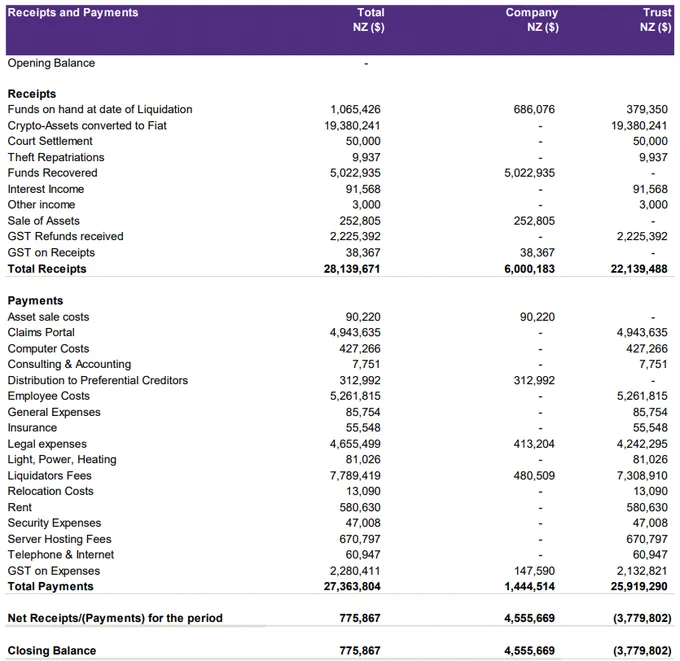Click 'Funds on hand at date of Liquidation' label
680x661 pixels.
point(100,109)
